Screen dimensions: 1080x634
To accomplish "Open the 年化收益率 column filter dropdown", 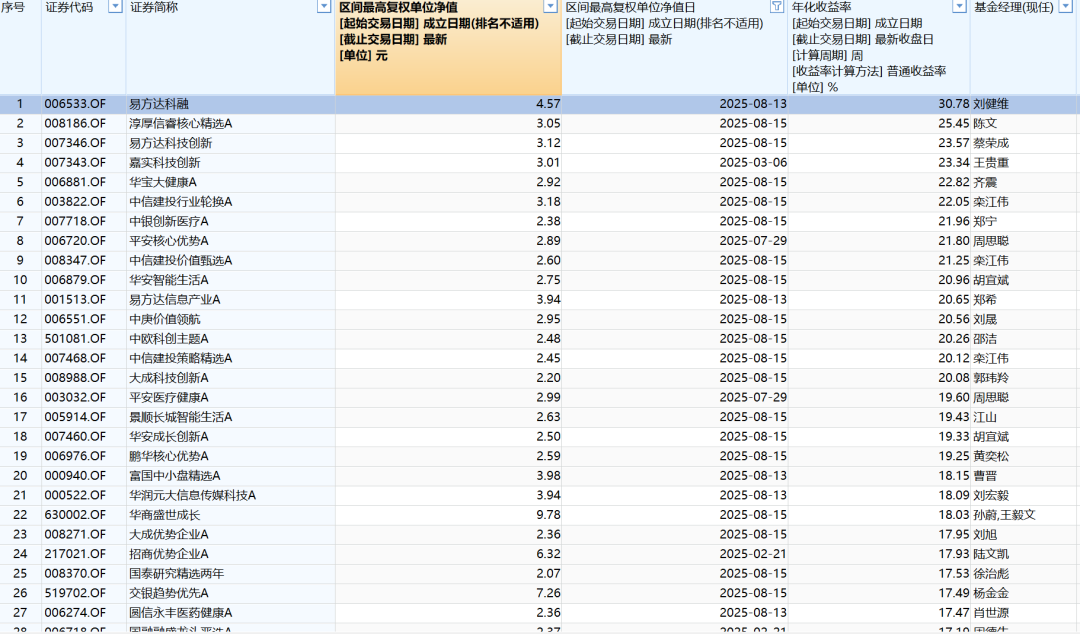I will click(x=959, y=7).
